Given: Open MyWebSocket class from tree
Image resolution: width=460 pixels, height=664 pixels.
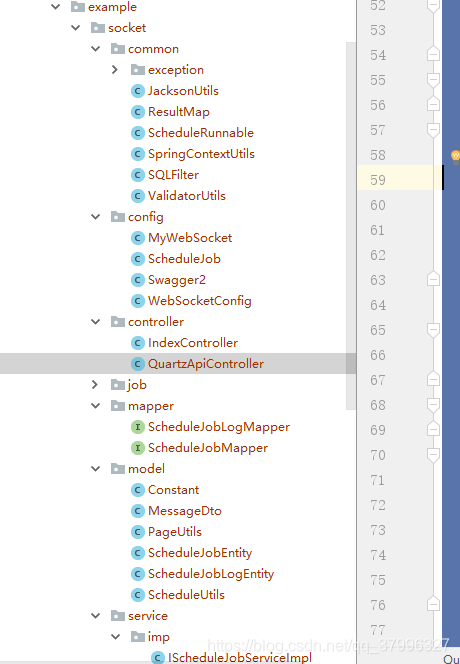Looking at the screenshot, I should [x=190, y=238].
